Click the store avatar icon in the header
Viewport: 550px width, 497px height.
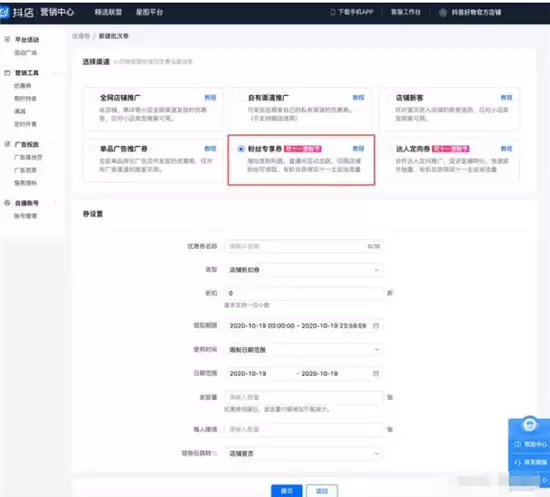443,13
